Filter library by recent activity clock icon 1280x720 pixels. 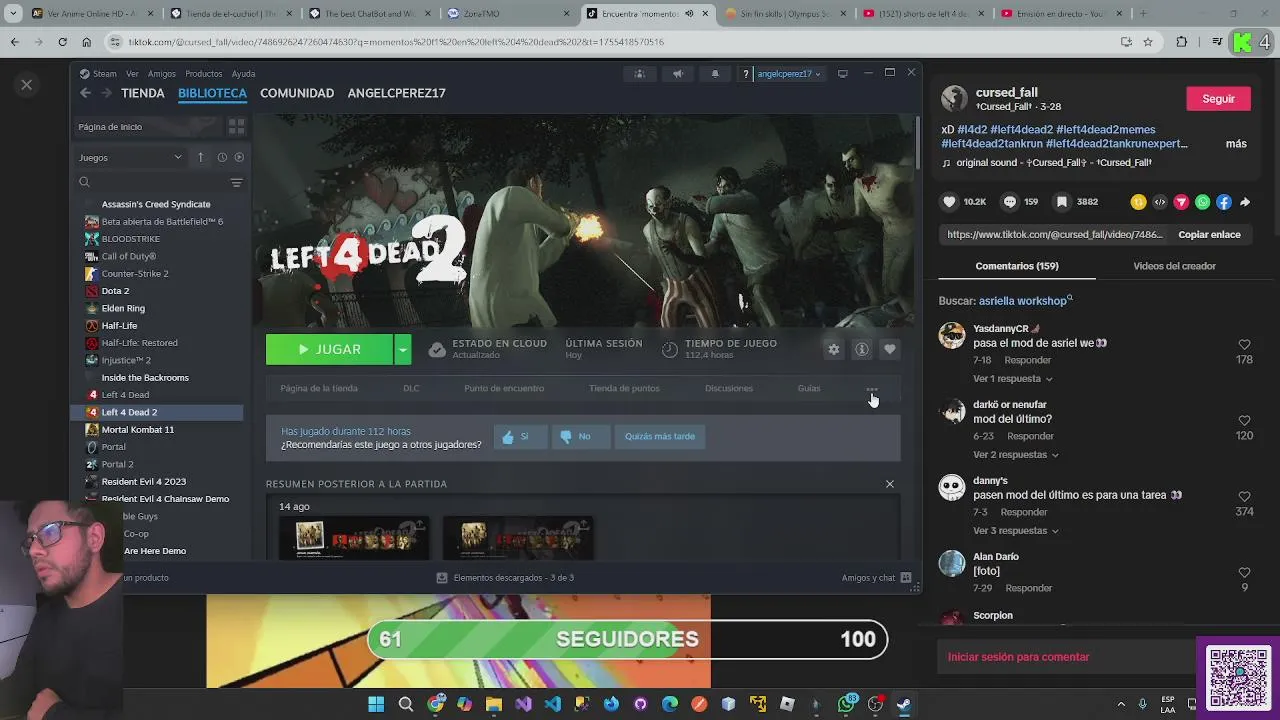coord(222,157)
